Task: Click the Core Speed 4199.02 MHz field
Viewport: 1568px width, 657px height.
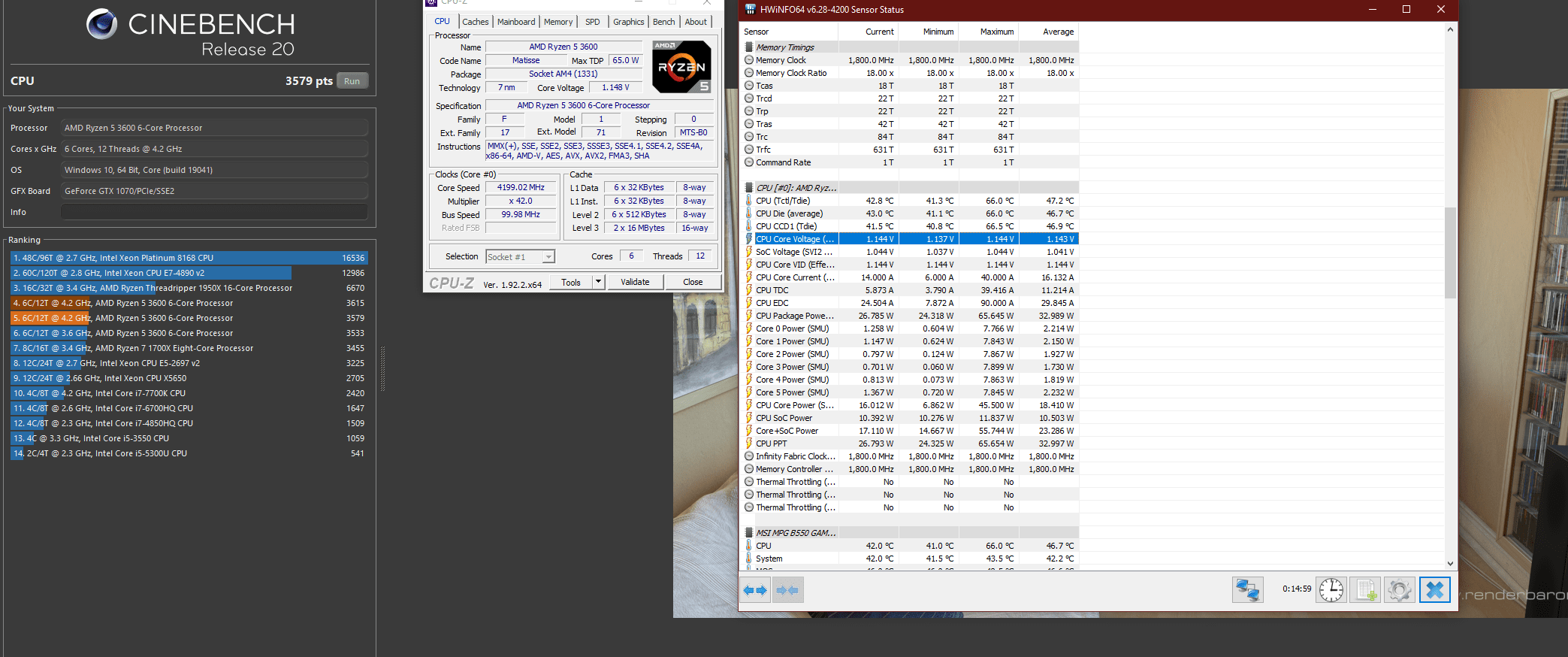Action: (x=521, y=187)
